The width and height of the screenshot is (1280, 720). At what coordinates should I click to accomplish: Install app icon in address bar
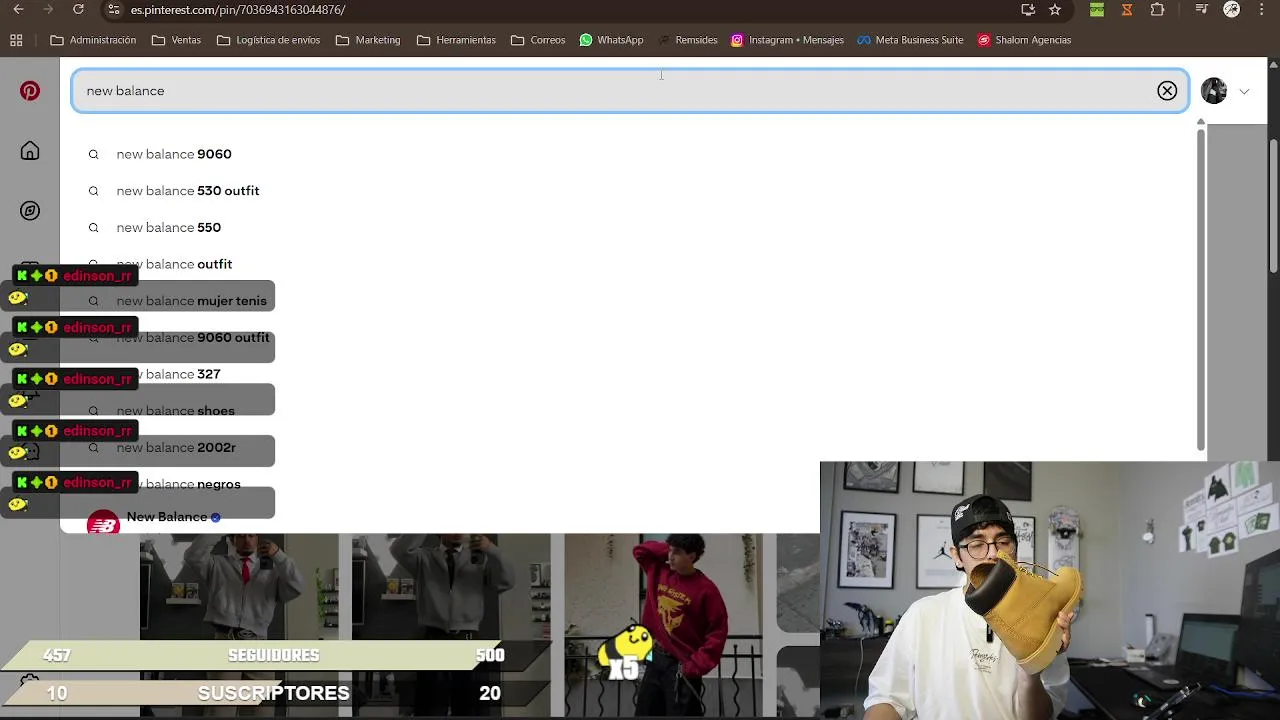1028,9
